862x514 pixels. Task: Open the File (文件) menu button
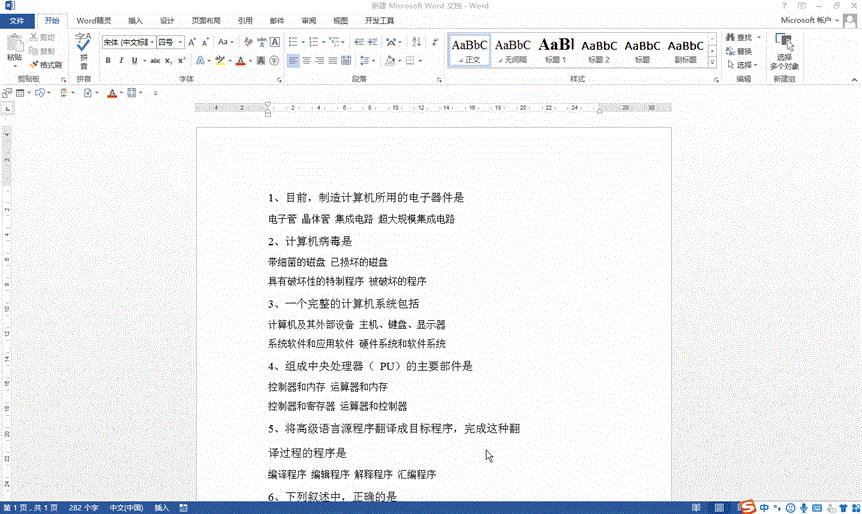coord(17,20)
